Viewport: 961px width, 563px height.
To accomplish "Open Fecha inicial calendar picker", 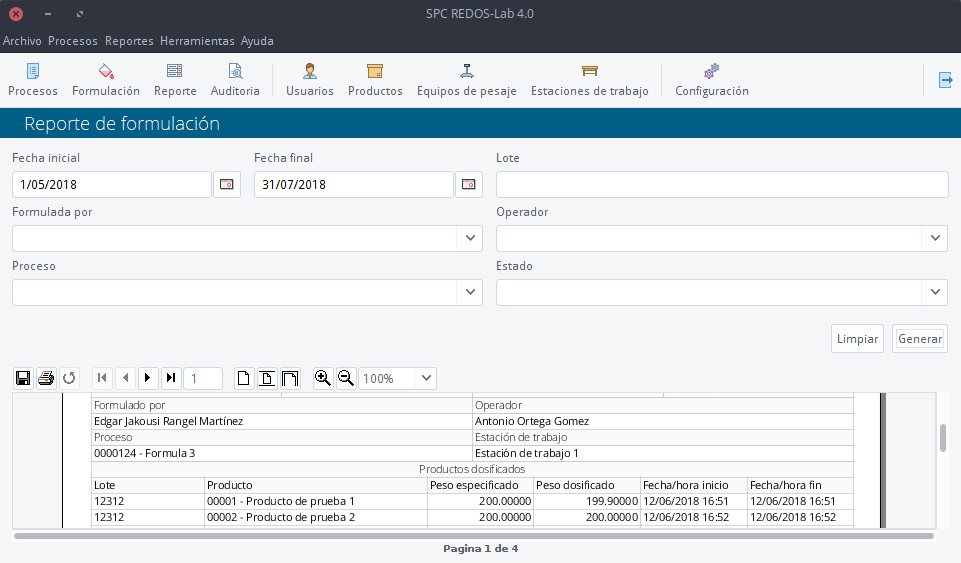I will [227, 185].
